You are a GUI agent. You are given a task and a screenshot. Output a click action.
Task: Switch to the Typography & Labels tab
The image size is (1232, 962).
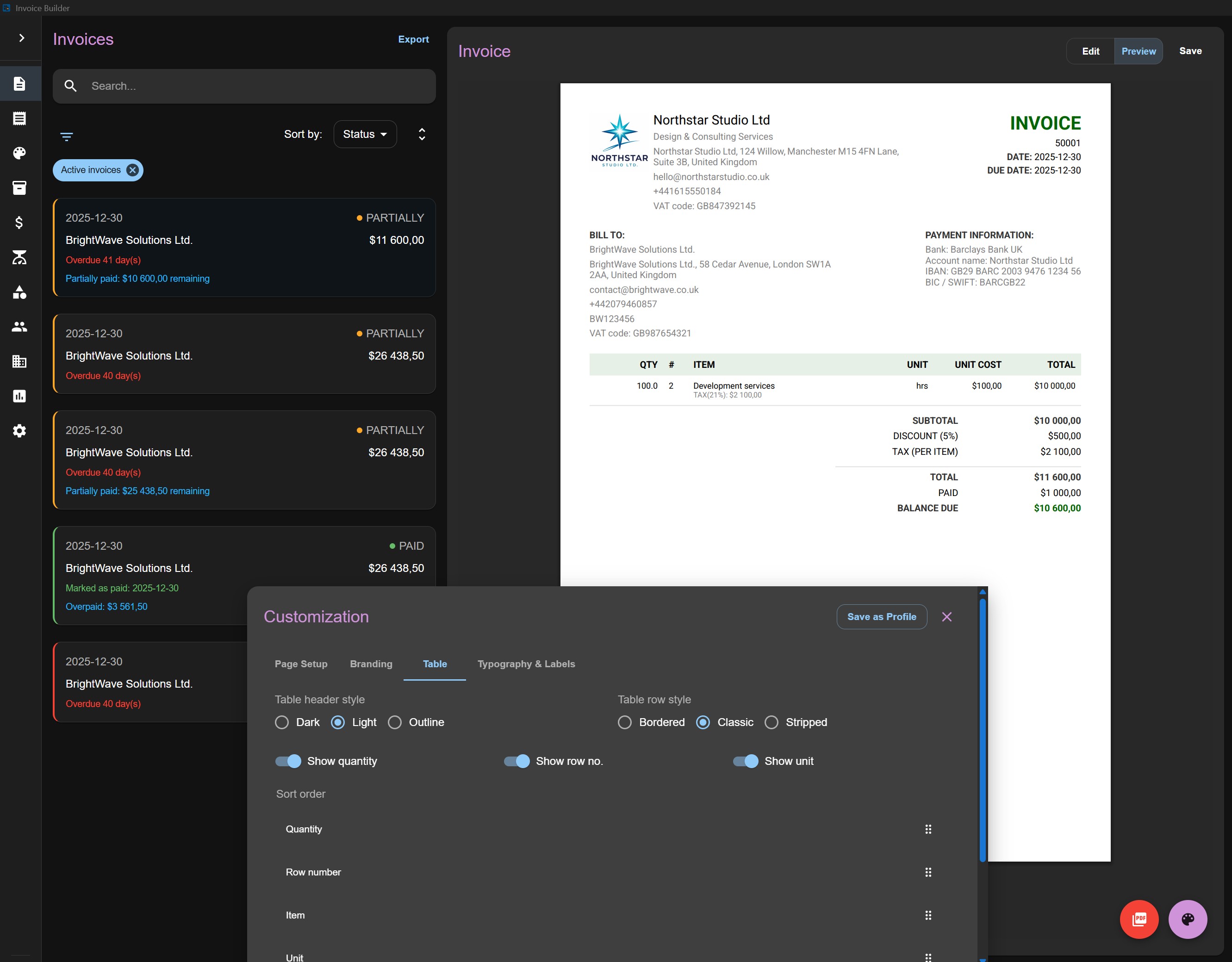[x=526, y=664]
